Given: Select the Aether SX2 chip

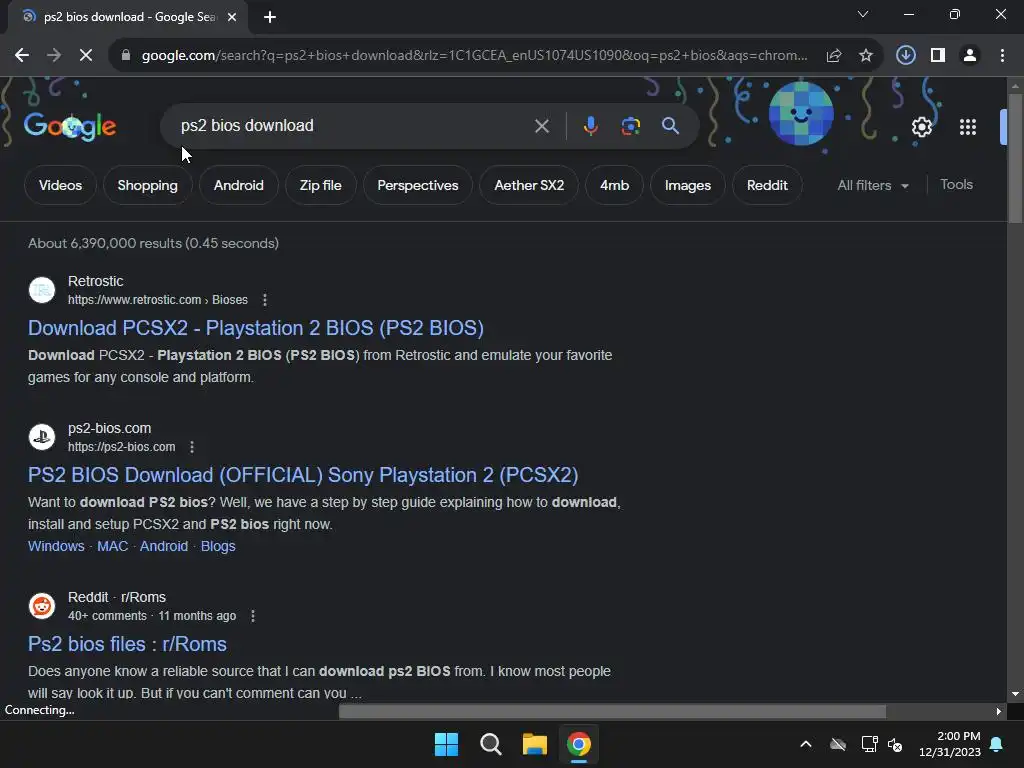Looking at the screenshot, I should pos(529,185).
